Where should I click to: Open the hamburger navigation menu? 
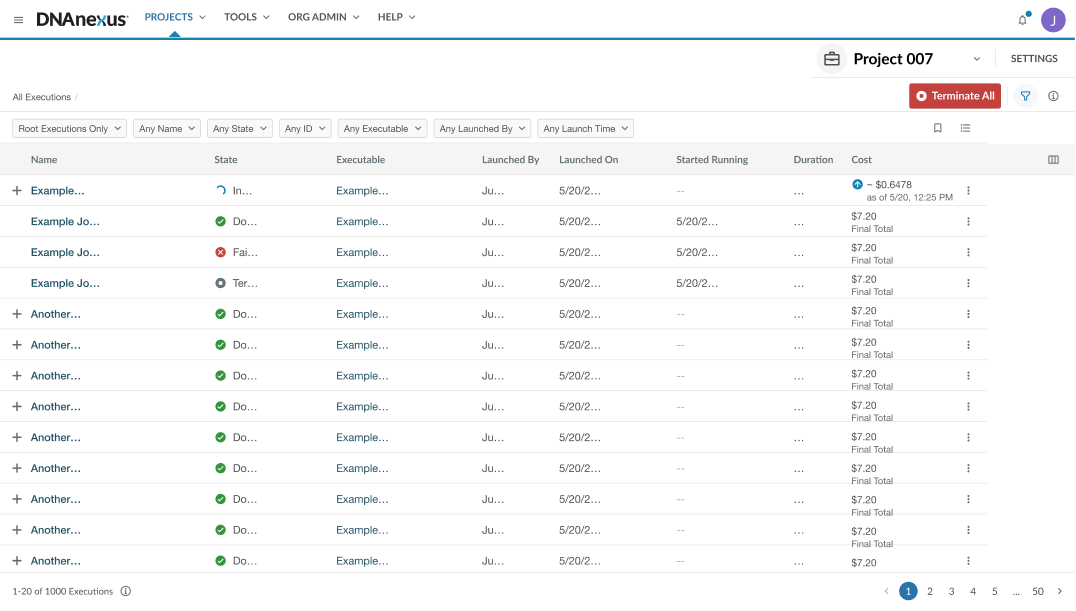[19, 20]
